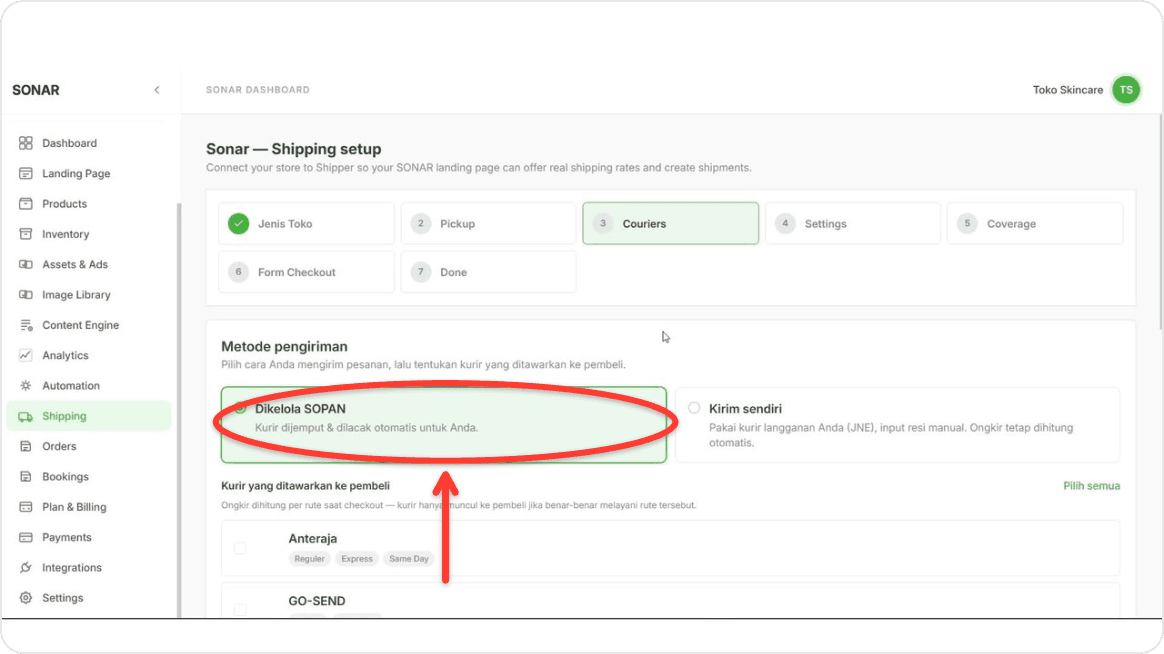The height and width of the screenshot is (654, 1164).
Task: Go to step 5 Coverage
Action: [x=1035, y=223]
